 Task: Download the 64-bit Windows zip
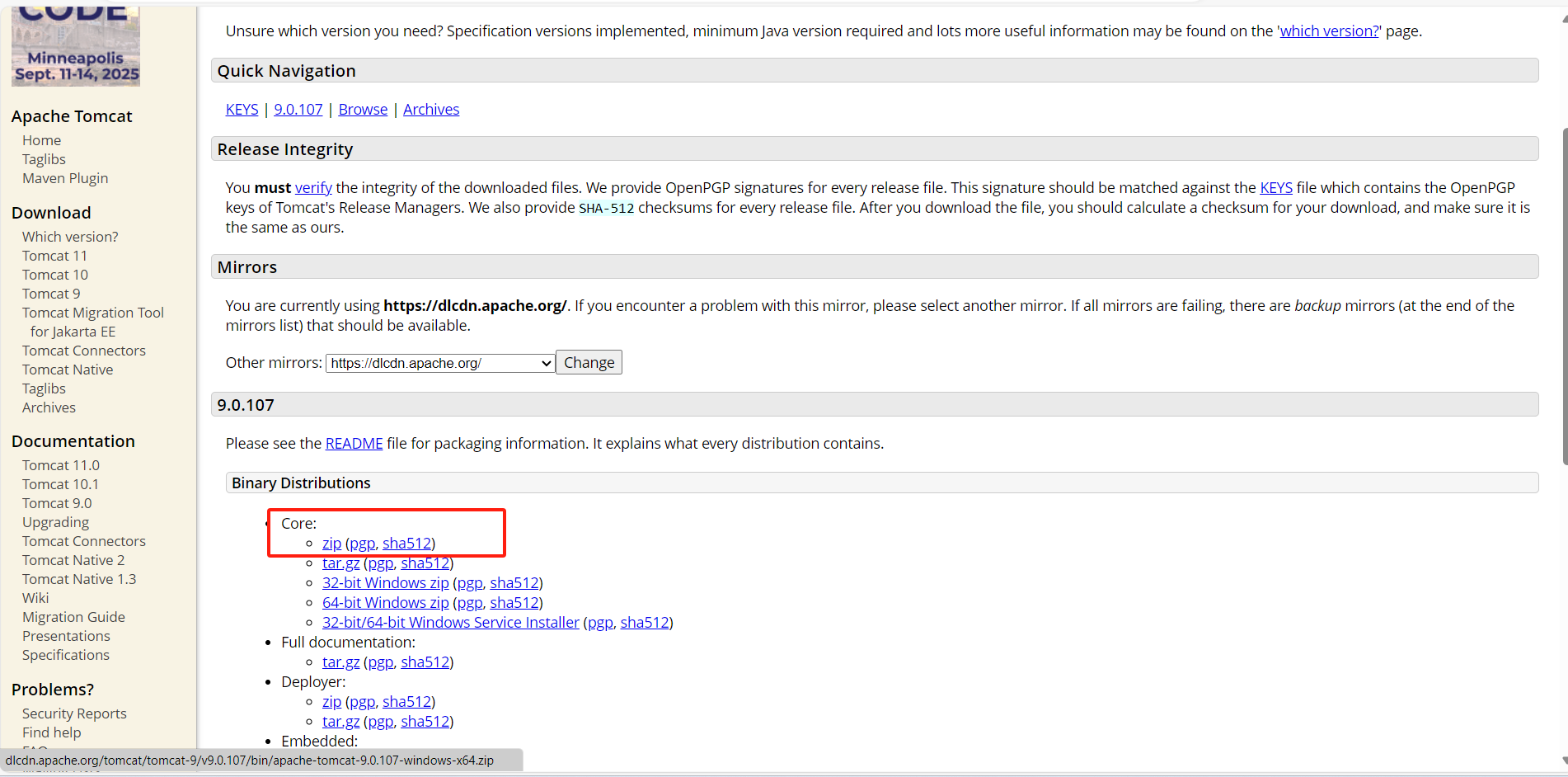[386, 602]
